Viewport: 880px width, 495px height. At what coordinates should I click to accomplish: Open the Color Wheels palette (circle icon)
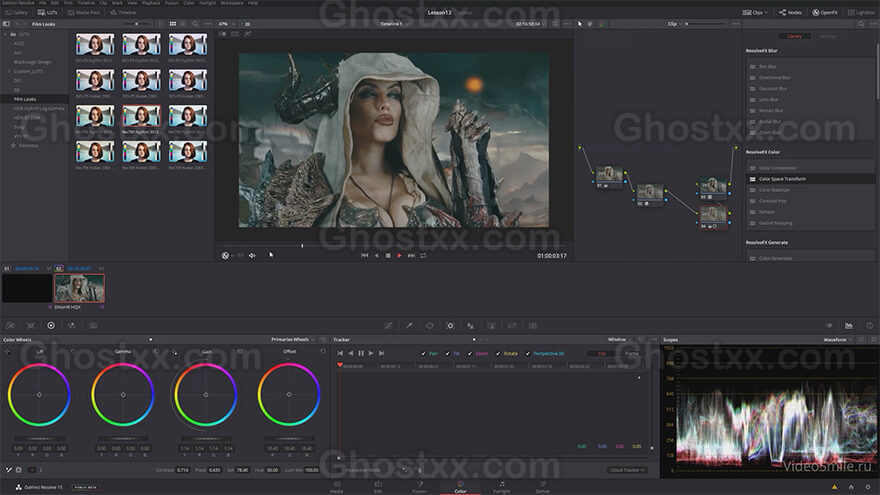tap(51, 326)
